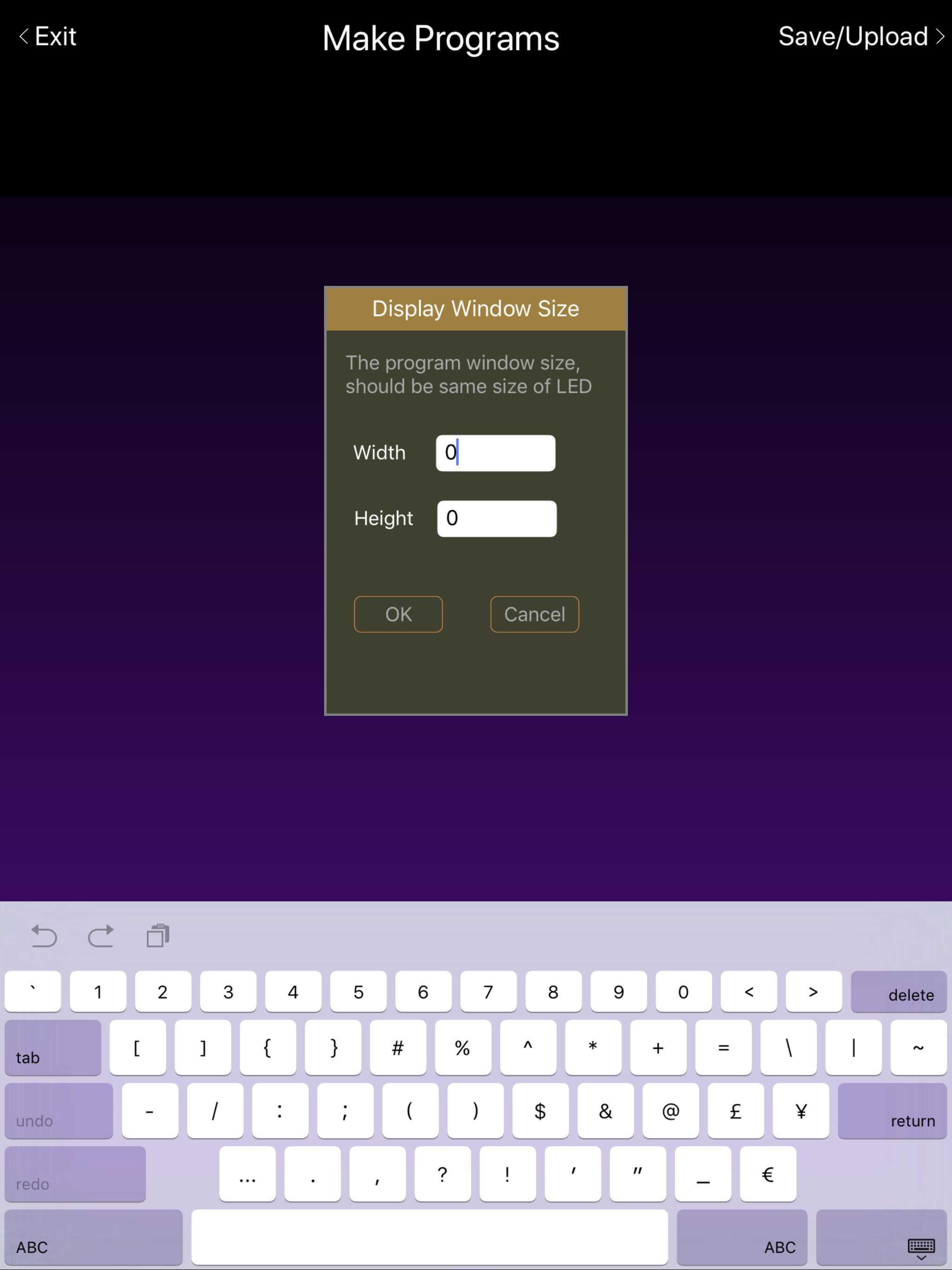Viewport: 952px width, 1270px height.
Task: Tap the right square bracket key
Action: [x=203, y=1048]
